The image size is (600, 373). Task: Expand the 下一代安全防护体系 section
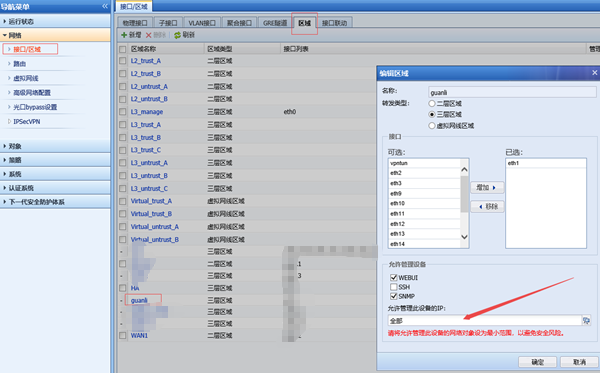[55, 202]
